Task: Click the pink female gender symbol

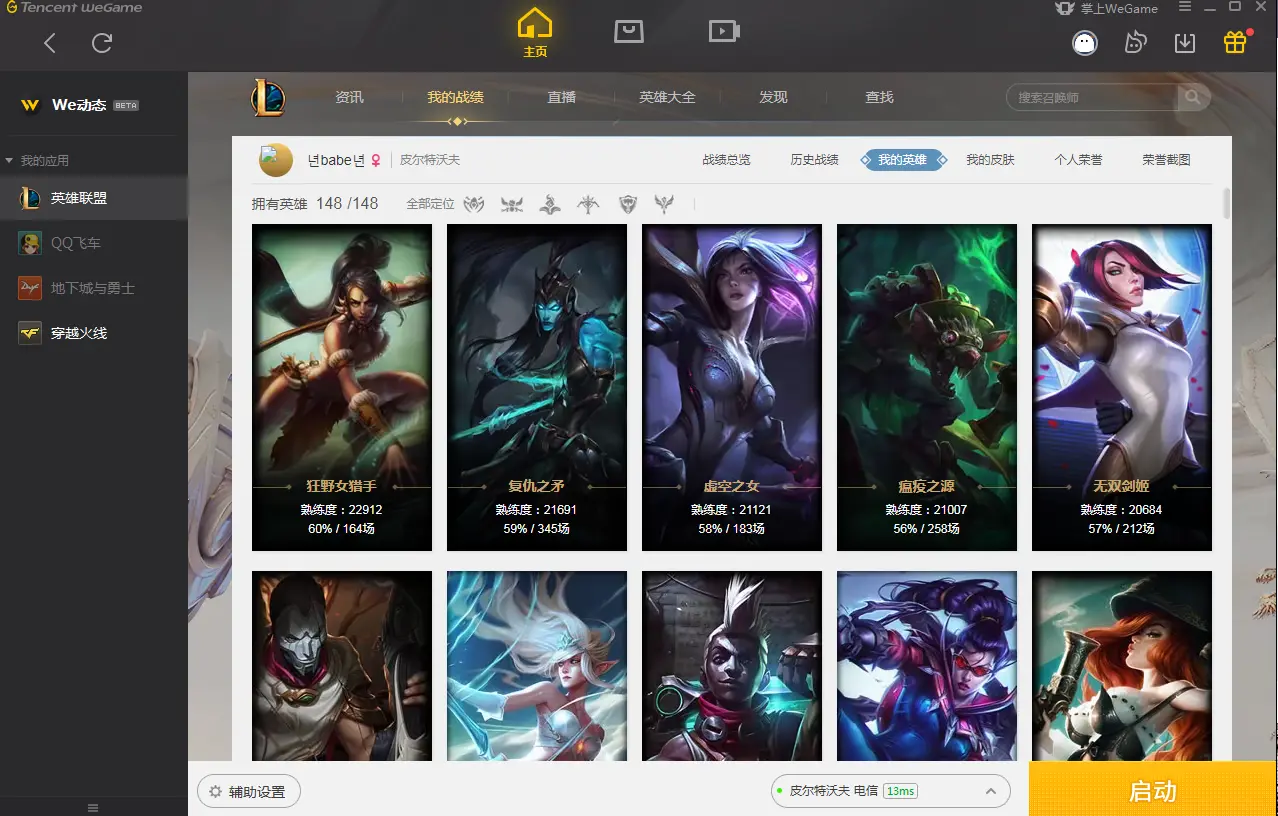Action: tap(376, 160)
